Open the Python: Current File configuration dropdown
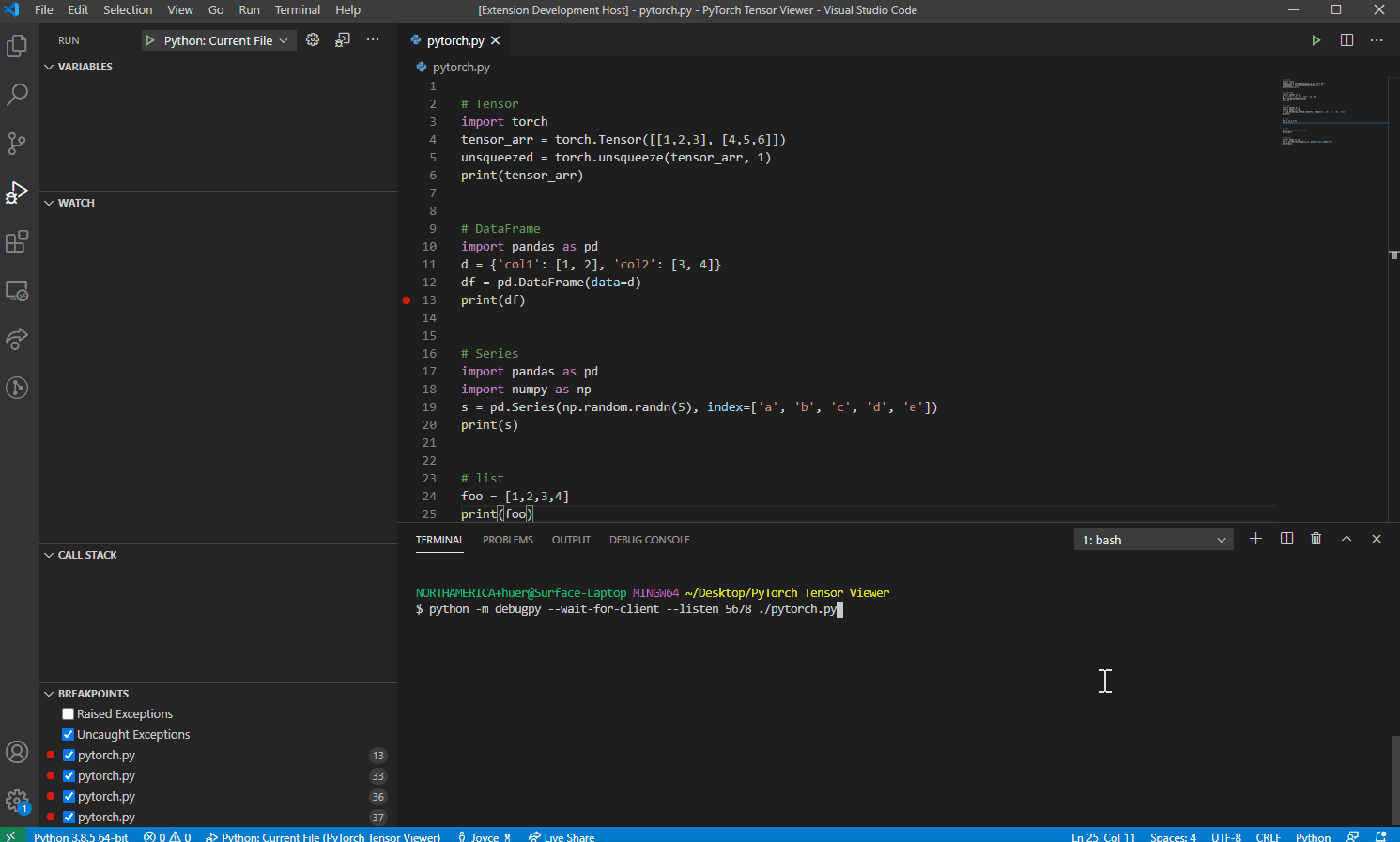The image size is (1400, 842). click(x=218, y=40)
